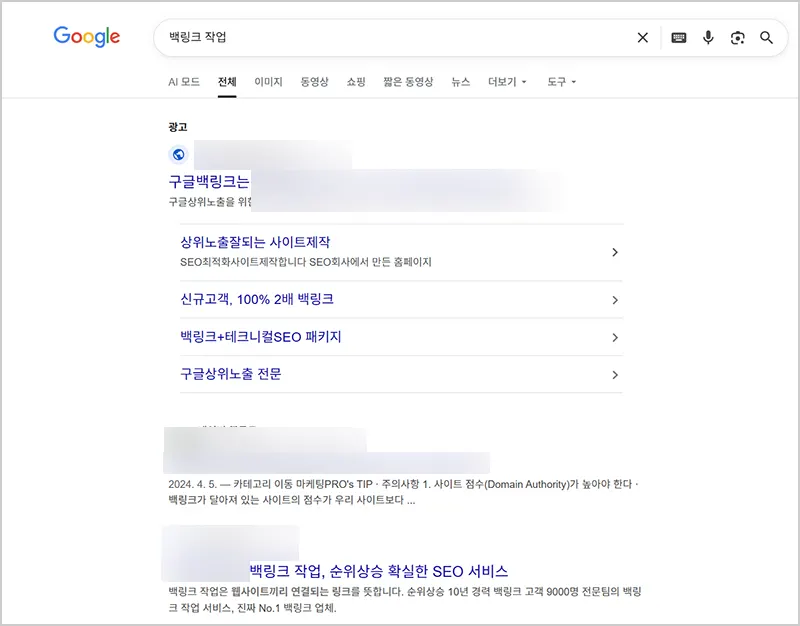
Task: Click chevron beside 백링크+테크니컬SEO 패키지
Action: pyautogui.click(x=615, y=338)
